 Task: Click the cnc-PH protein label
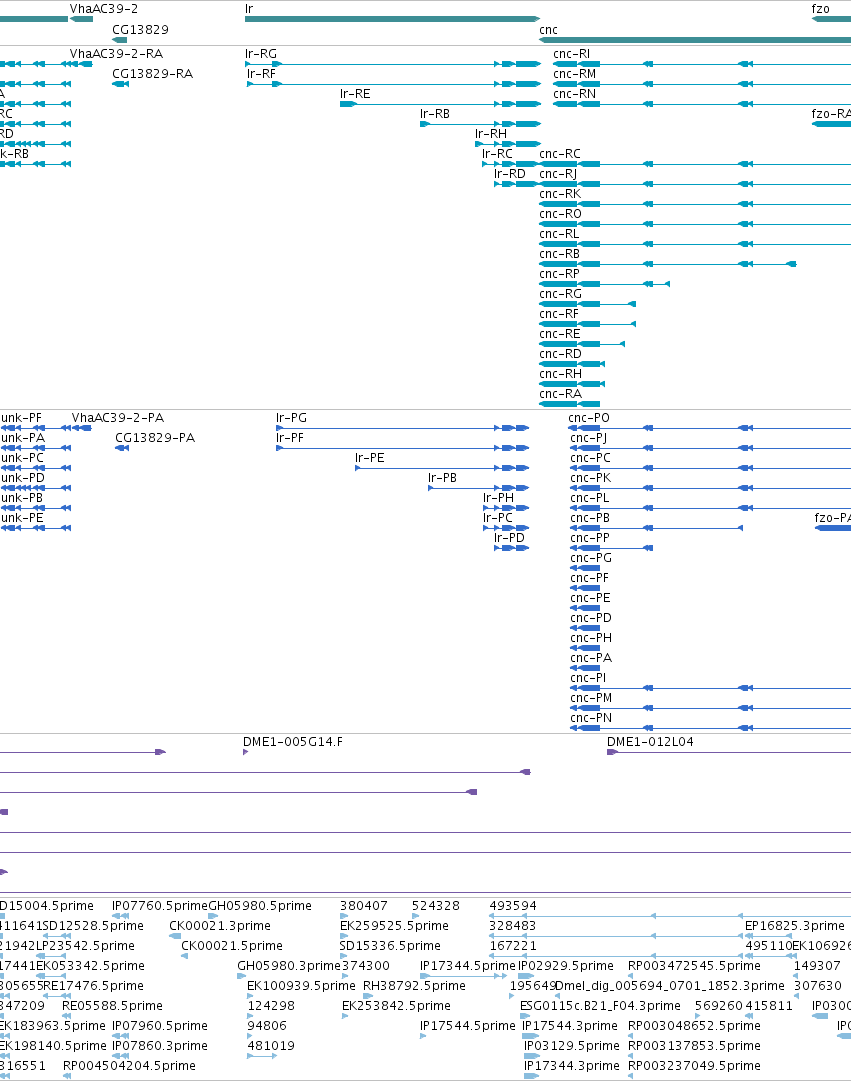[x=591, y=638]
